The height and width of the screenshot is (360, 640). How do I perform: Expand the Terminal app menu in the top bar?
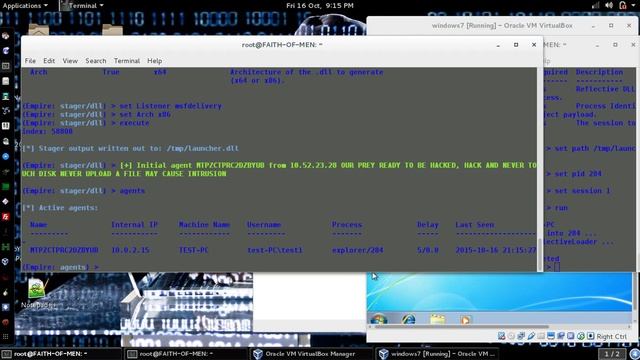pyautogui.click(x=83, y=5)
